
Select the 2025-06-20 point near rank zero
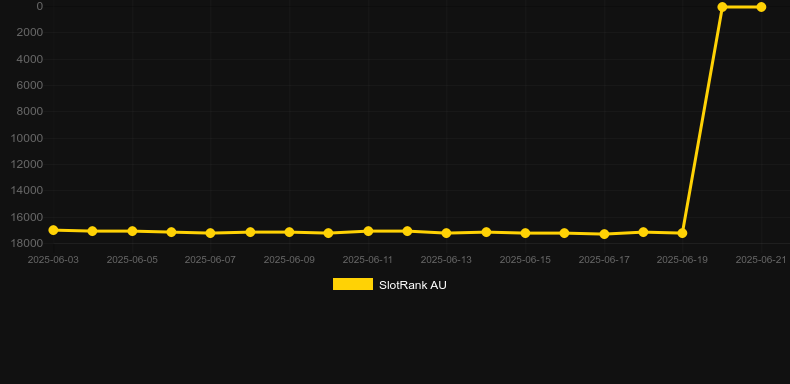pos(722,7)
